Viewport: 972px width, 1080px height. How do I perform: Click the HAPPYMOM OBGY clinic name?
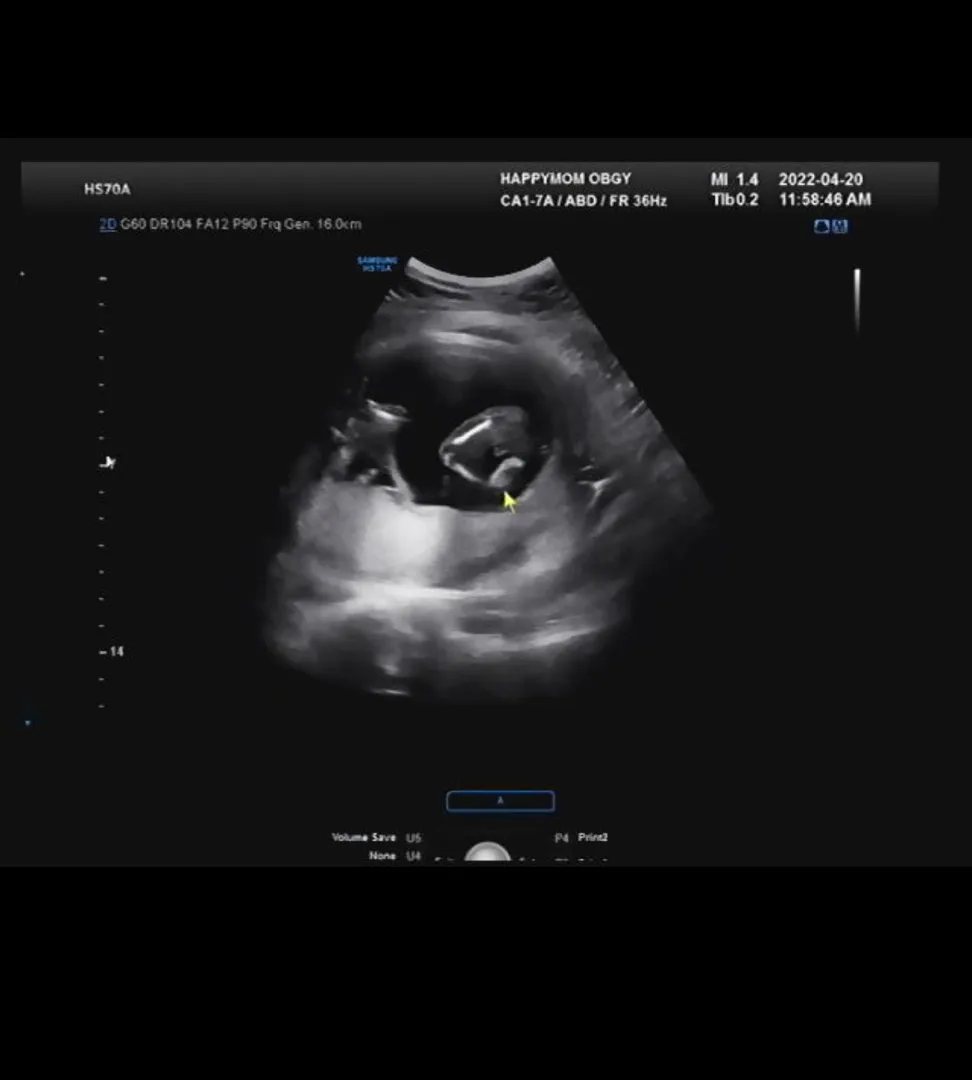566,179
